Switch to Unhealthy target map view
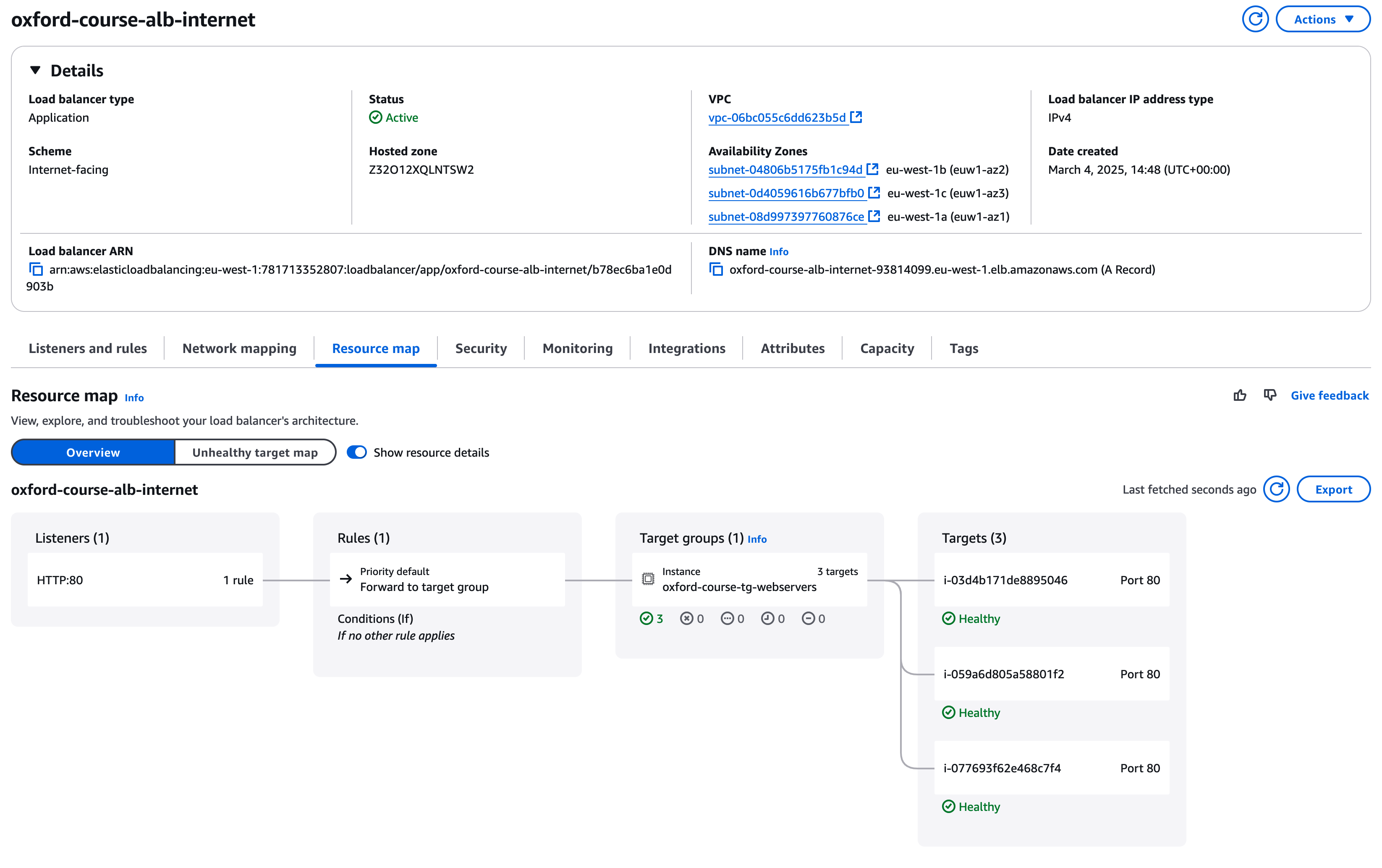 point(255,452)
